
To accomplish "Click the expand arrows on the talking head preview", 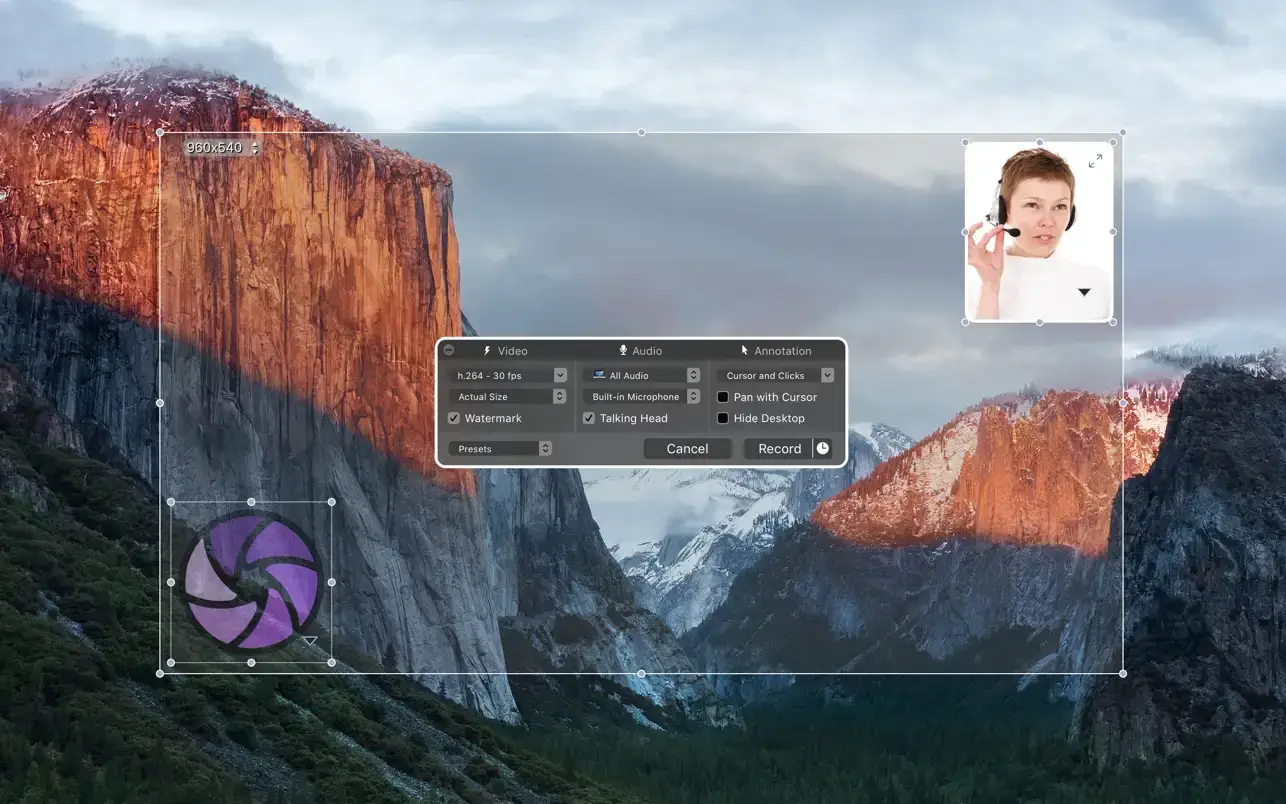I will click(1095, 161).
